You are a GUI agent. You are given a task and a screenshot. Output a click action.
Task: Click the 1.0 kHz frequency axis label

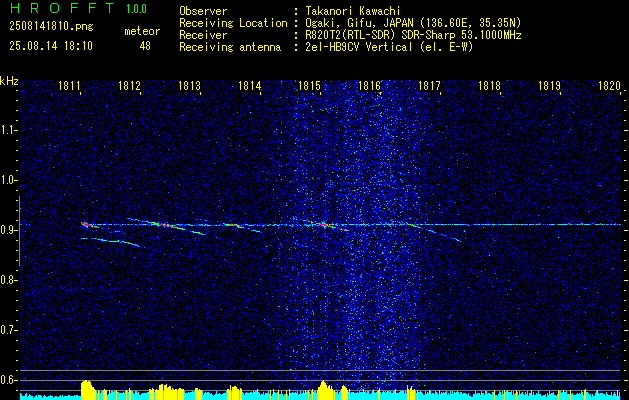[7, 181]
